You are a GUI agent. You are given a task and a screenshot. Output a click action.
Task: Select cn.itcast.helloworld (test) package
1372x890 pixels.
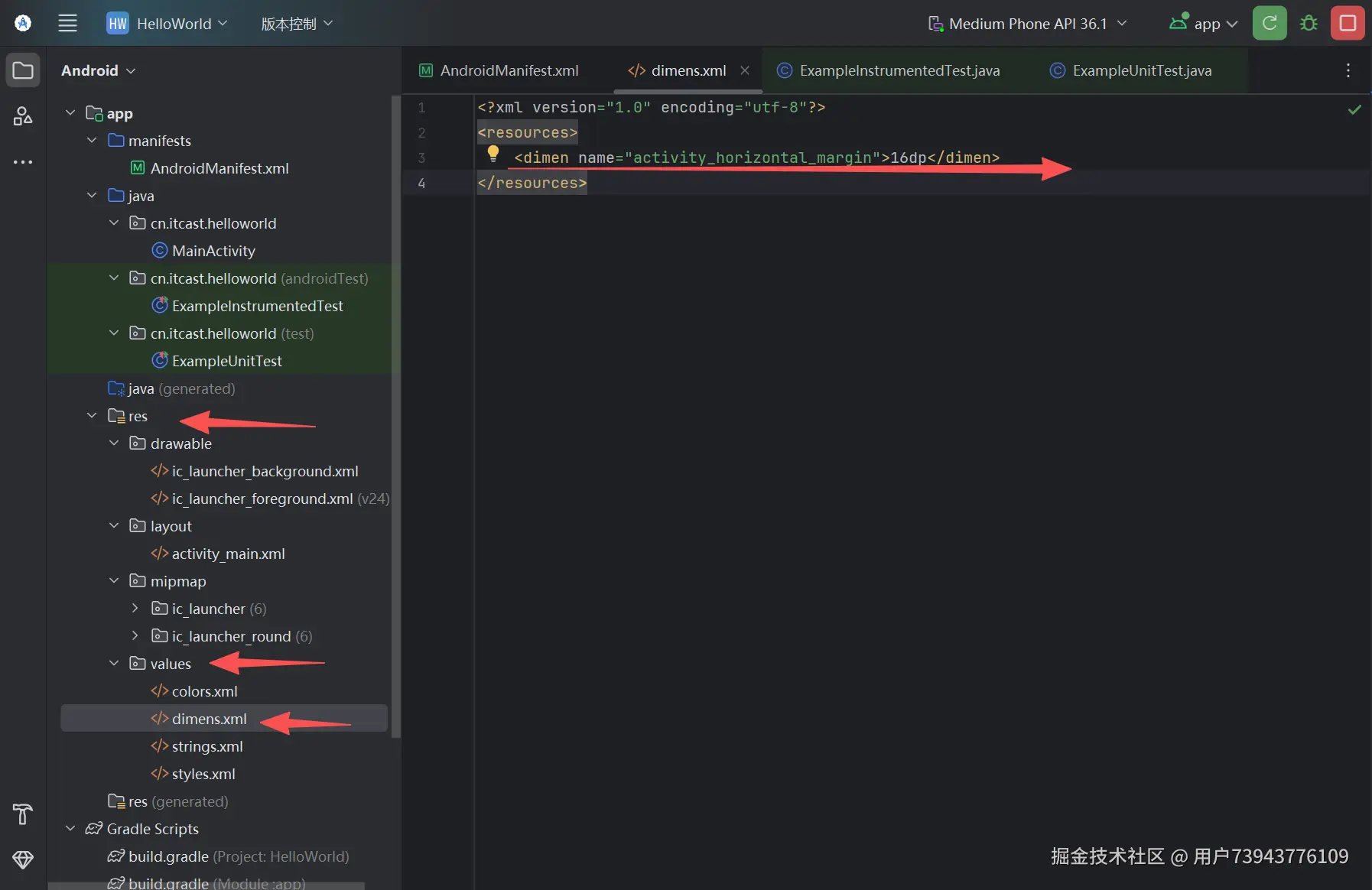pos(232,333)
